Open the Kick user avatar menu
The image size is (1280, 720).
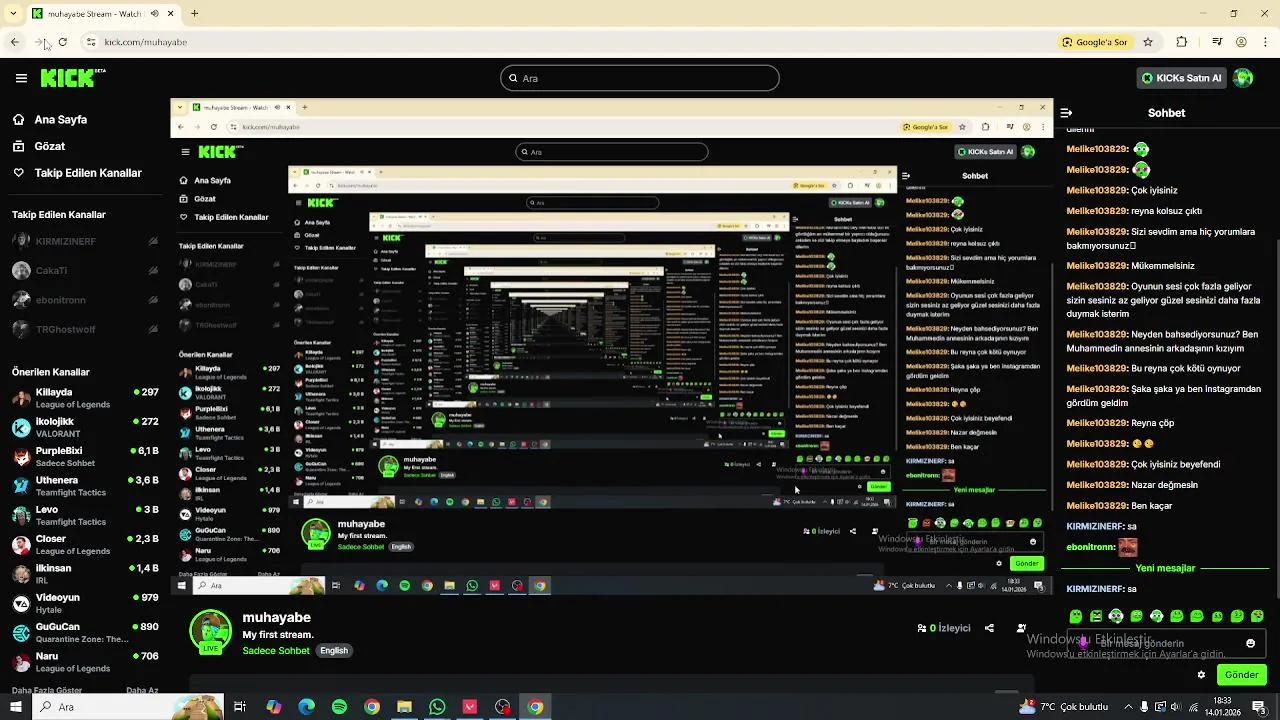pos(1243,78)
